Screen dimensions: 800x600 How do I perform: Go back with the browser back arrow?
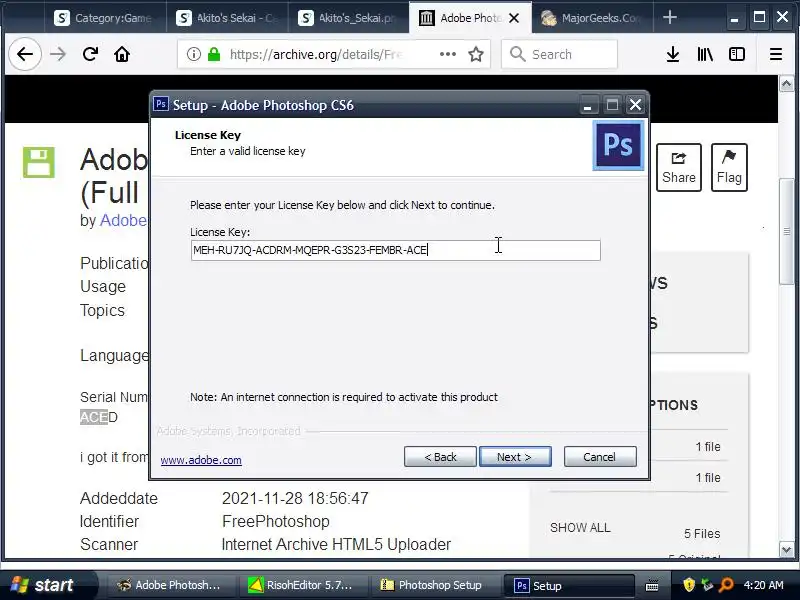coord(24,54)
